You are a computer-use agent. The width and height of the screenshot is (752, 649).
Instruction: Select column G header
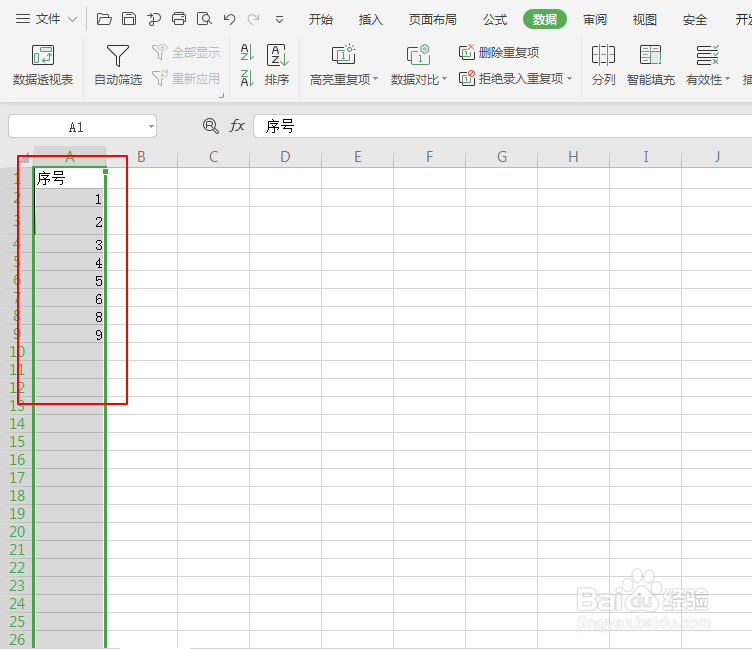pos(502,157)
